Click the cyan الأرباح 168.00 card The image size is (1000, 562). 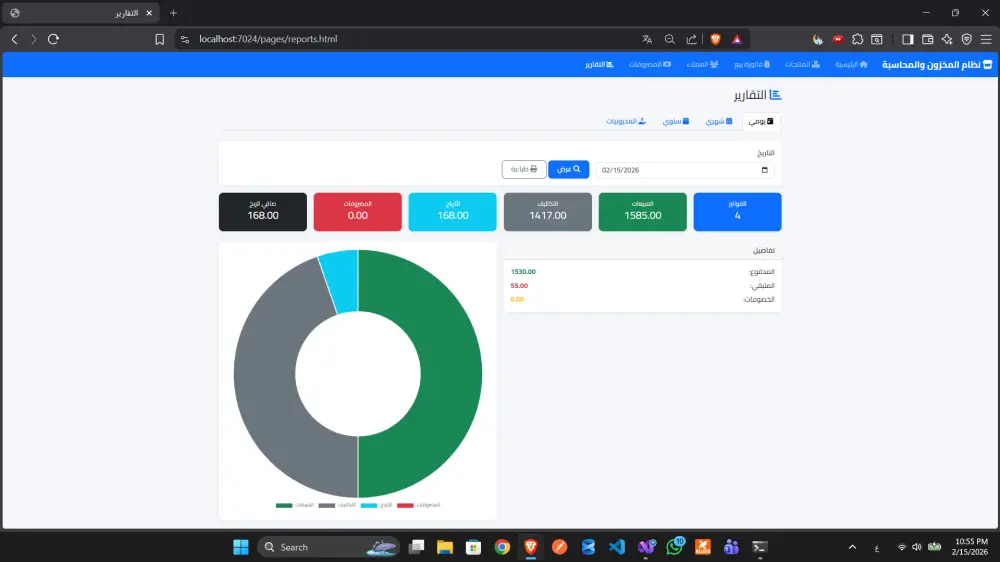pos(452,212)
